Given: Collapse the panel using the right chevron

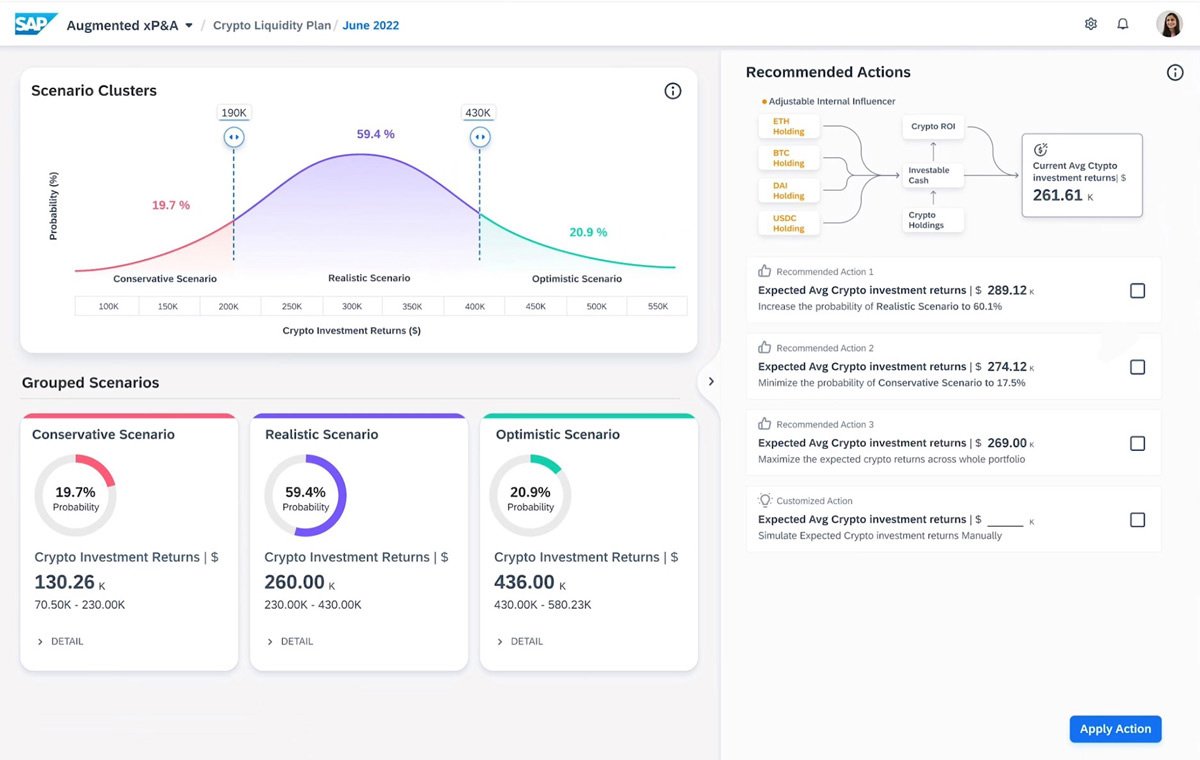Looking at the screenshot, I should [711, 381].
